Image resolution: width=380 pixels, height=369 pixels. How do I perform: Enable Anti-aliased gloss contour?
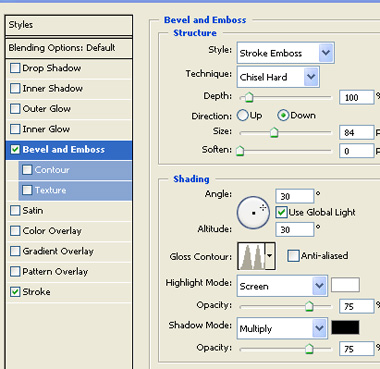point(293,256)
